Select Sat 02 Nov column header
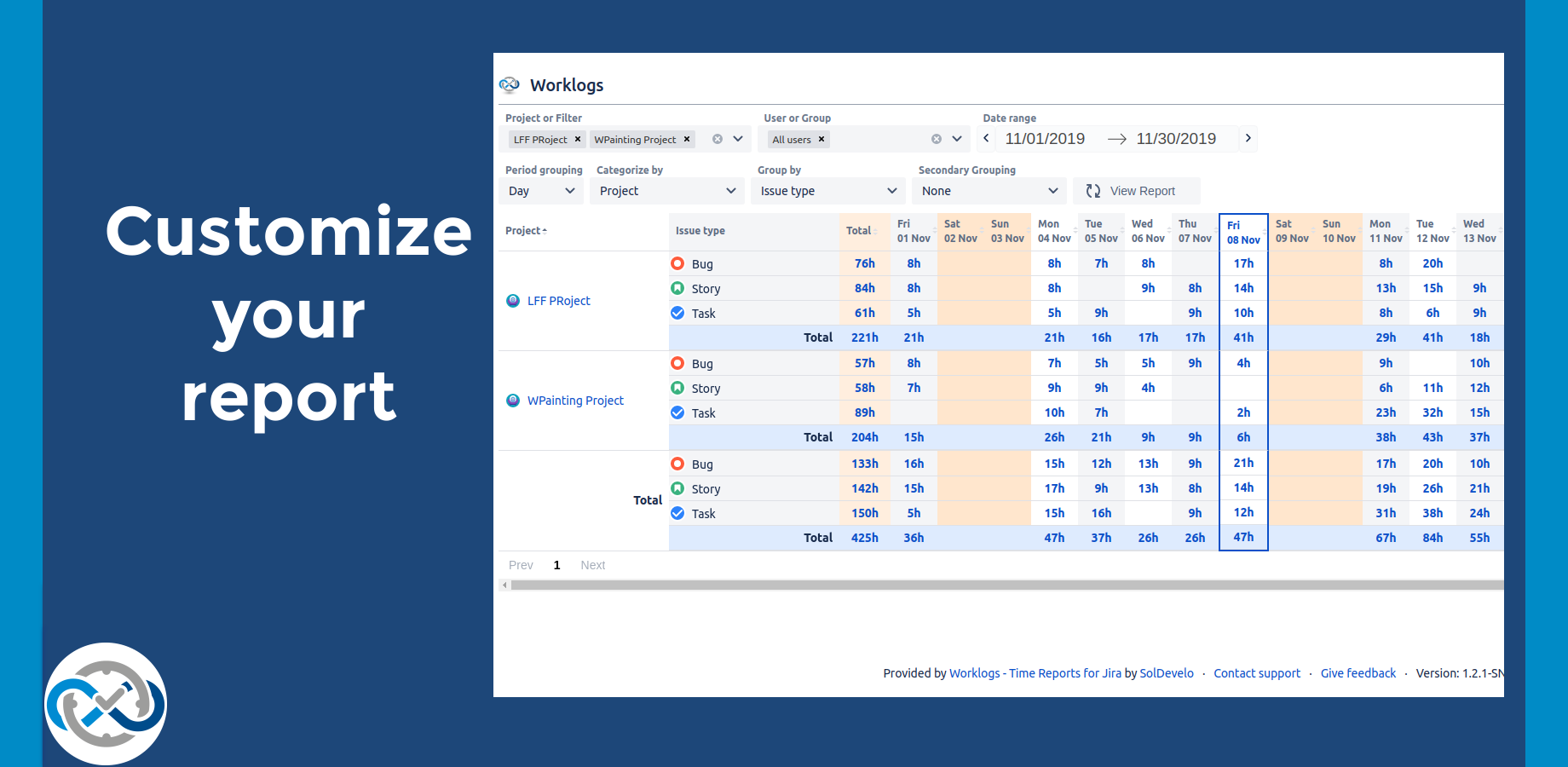The image size is (1568, 767). click(960, 231)
